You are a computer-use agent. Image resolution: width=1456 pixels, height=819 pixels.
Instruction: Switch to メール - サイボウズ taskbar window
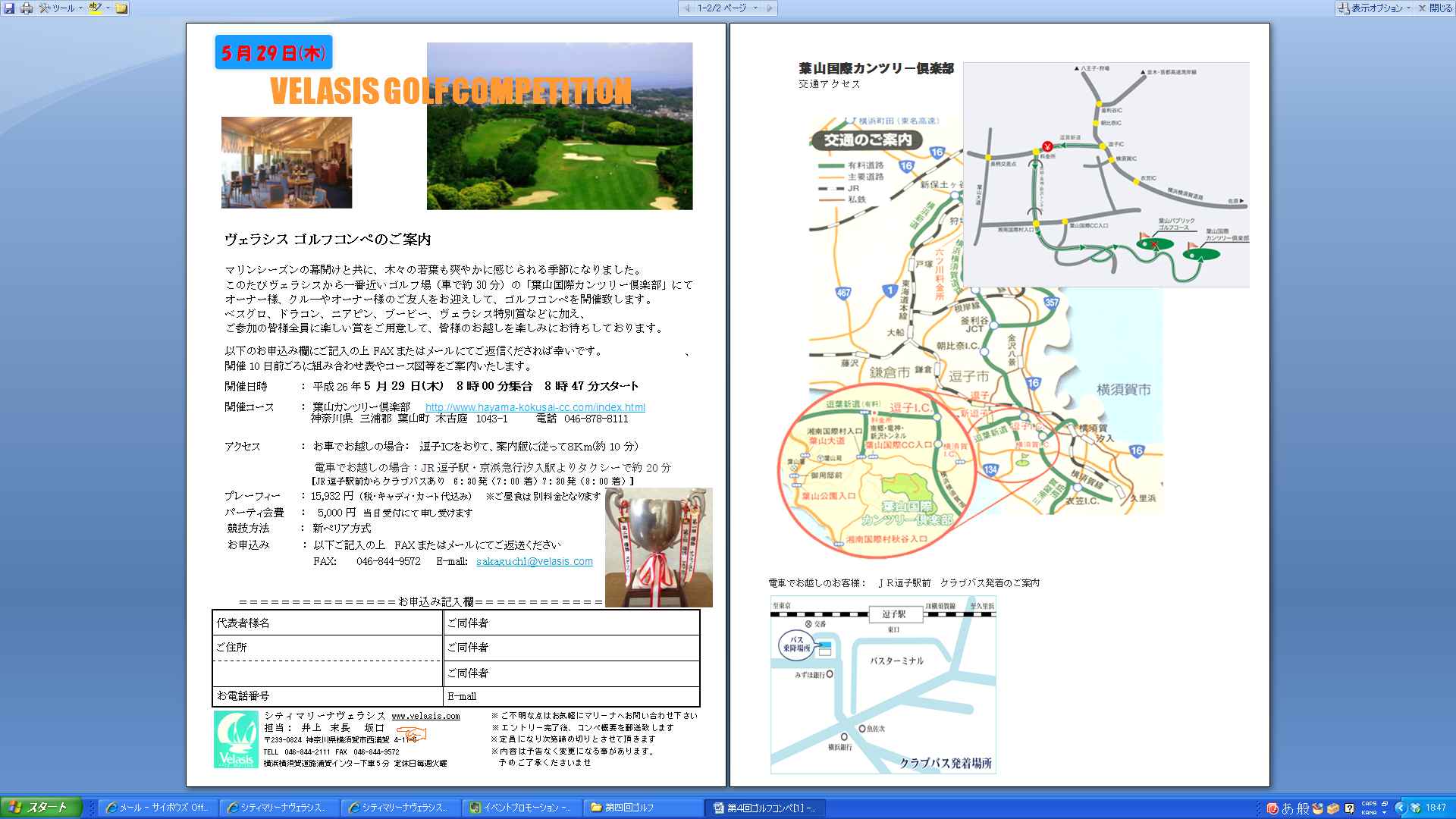point(158,808)
